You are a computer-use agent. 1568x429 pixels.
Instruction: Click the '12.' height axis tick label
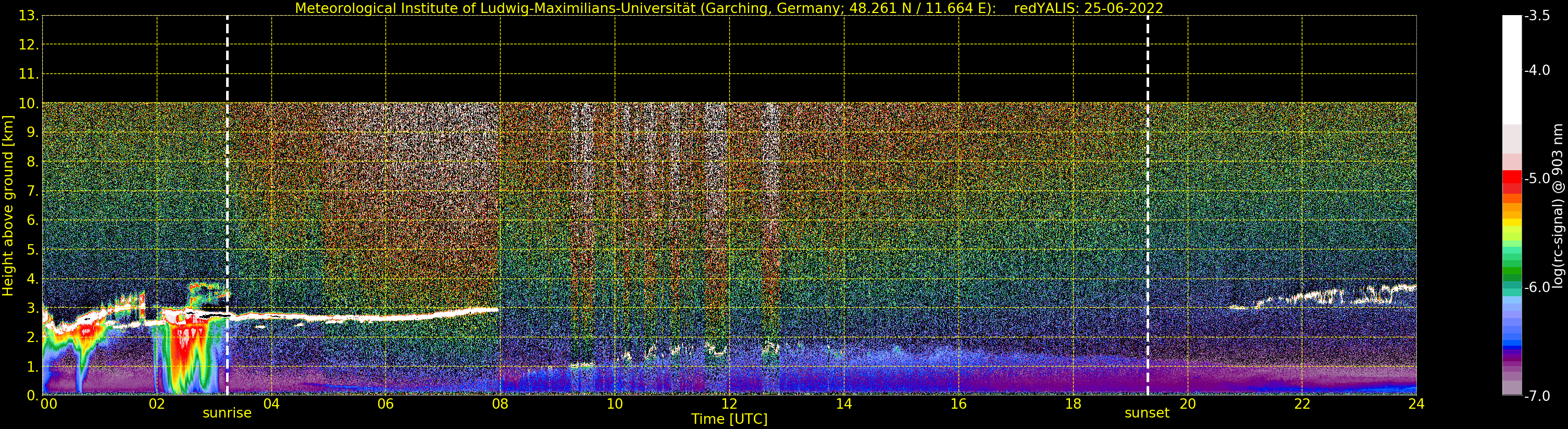pyautogui.click(x=29, y=45)
